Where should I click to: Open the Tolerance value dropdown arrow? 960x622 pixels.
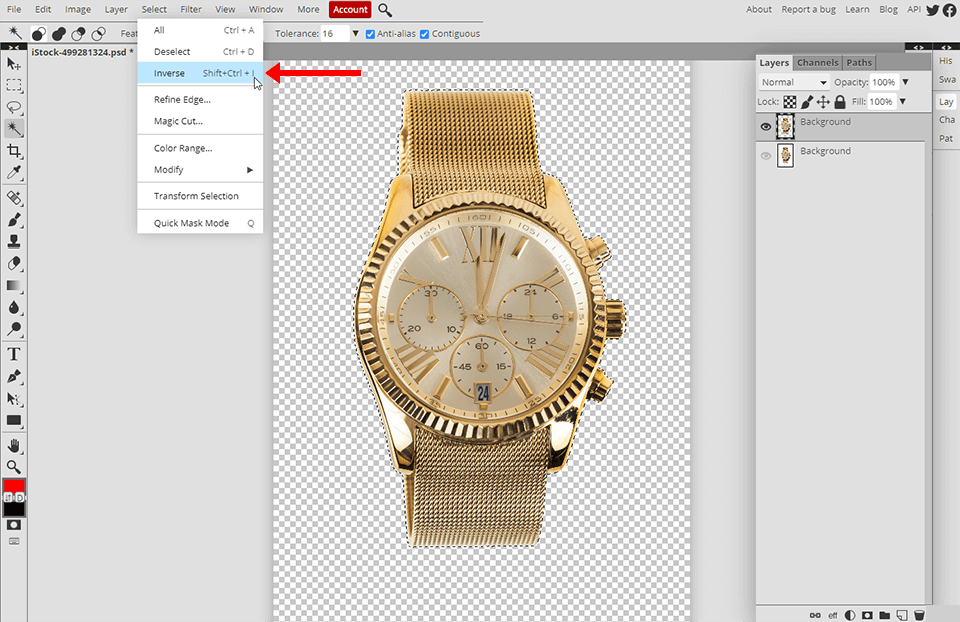[355, 34]
